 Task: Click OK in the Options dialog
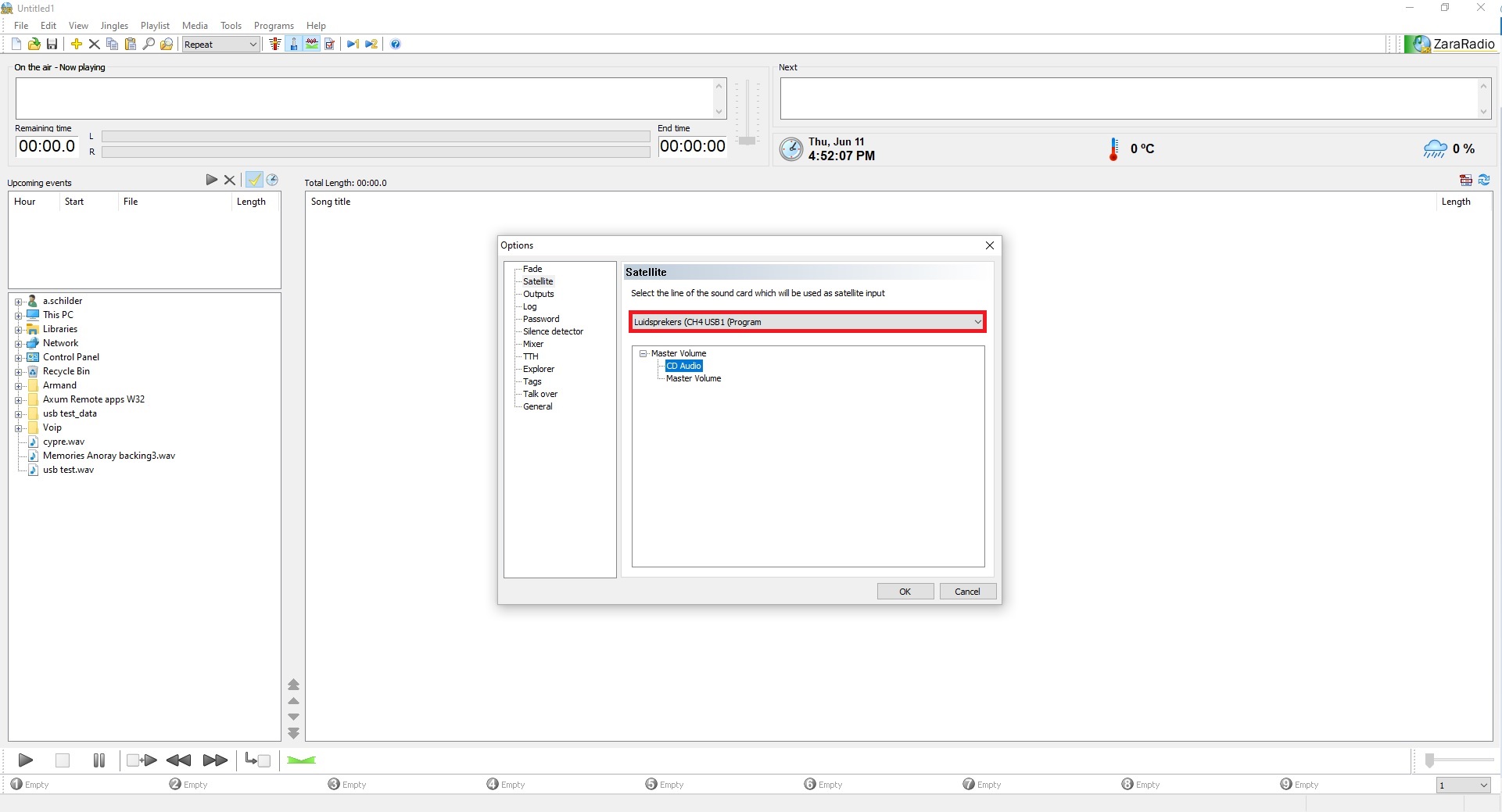(x=905, y=592)
